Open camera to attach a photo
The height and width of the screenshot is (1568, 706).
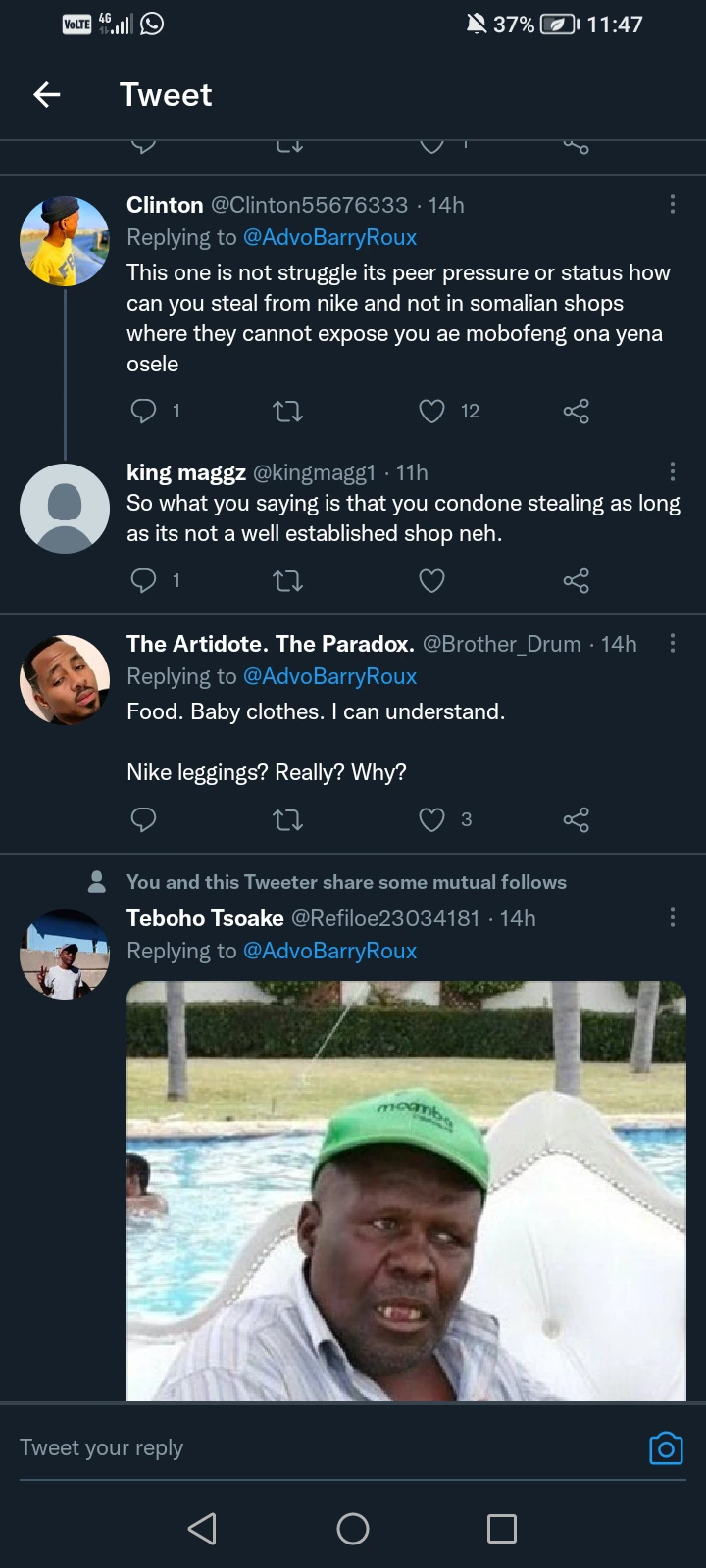[x=666, y=1447]
